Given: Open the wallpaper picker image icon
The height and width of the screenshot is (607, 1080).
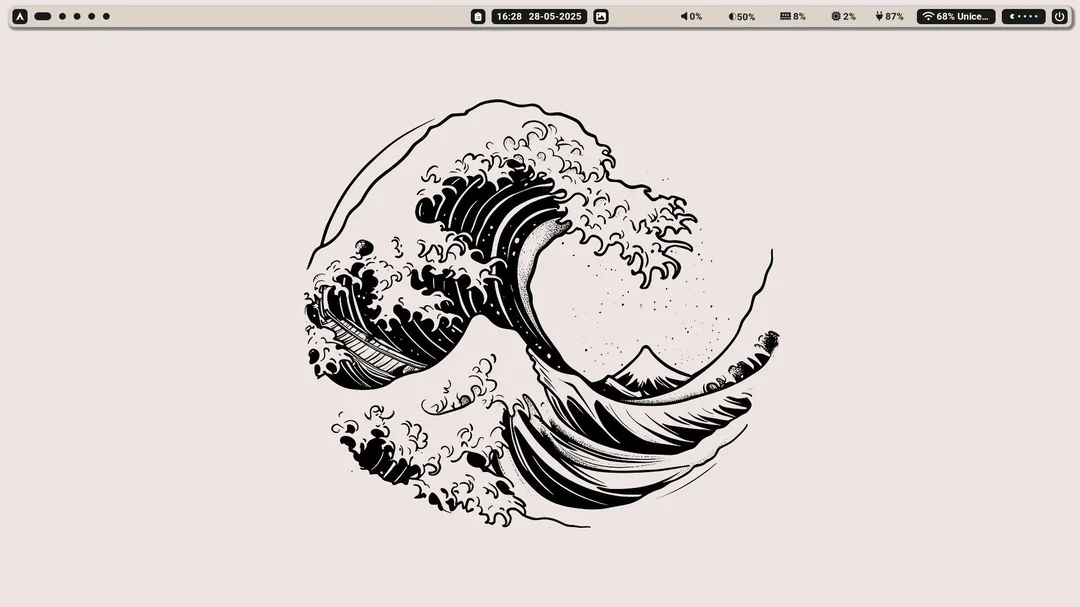Looking at the screenshot, I should click(601, 17).
